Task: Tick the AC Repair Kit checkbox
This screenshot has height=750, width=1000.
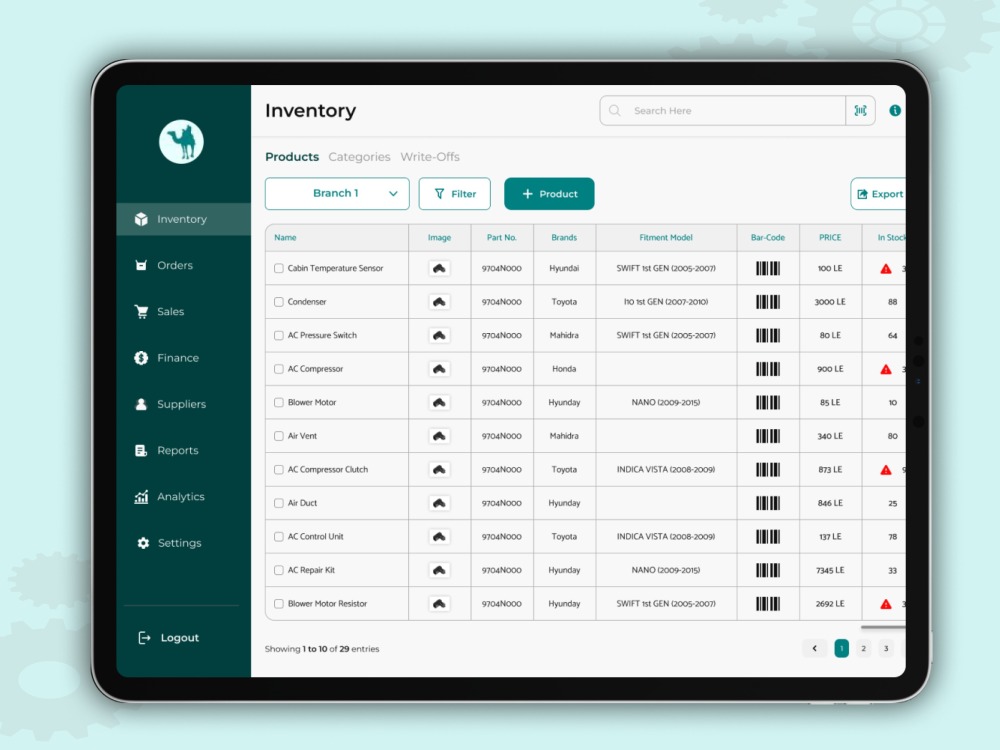Action: pyautogui.click(x=279, y=570)
